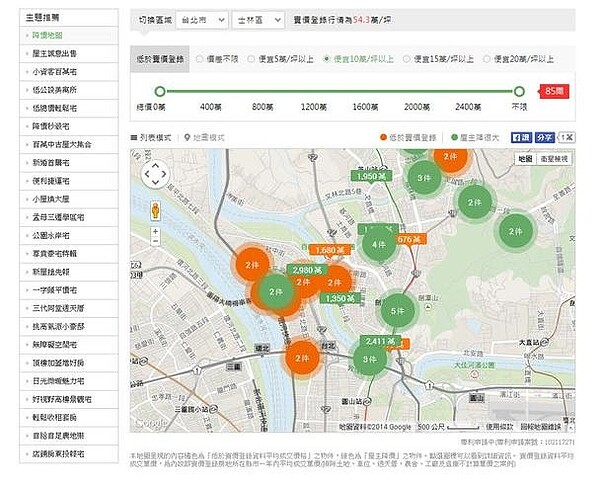Click the Facebook like button

pos(521,137)
